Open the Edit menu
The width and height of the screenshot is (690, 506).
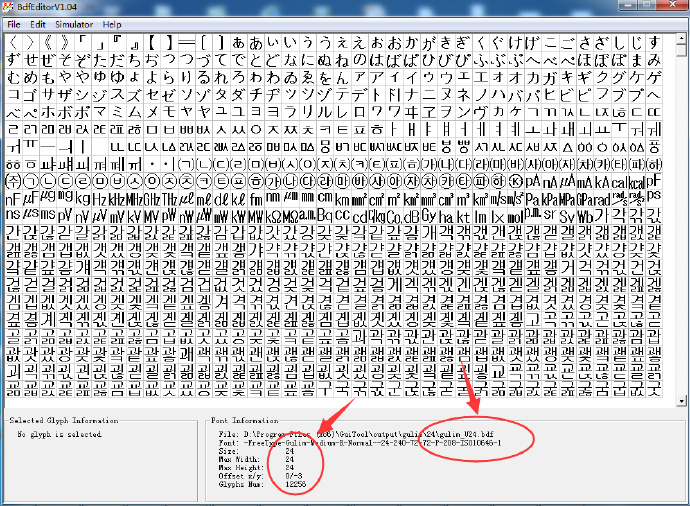click(x=38, y=25)
